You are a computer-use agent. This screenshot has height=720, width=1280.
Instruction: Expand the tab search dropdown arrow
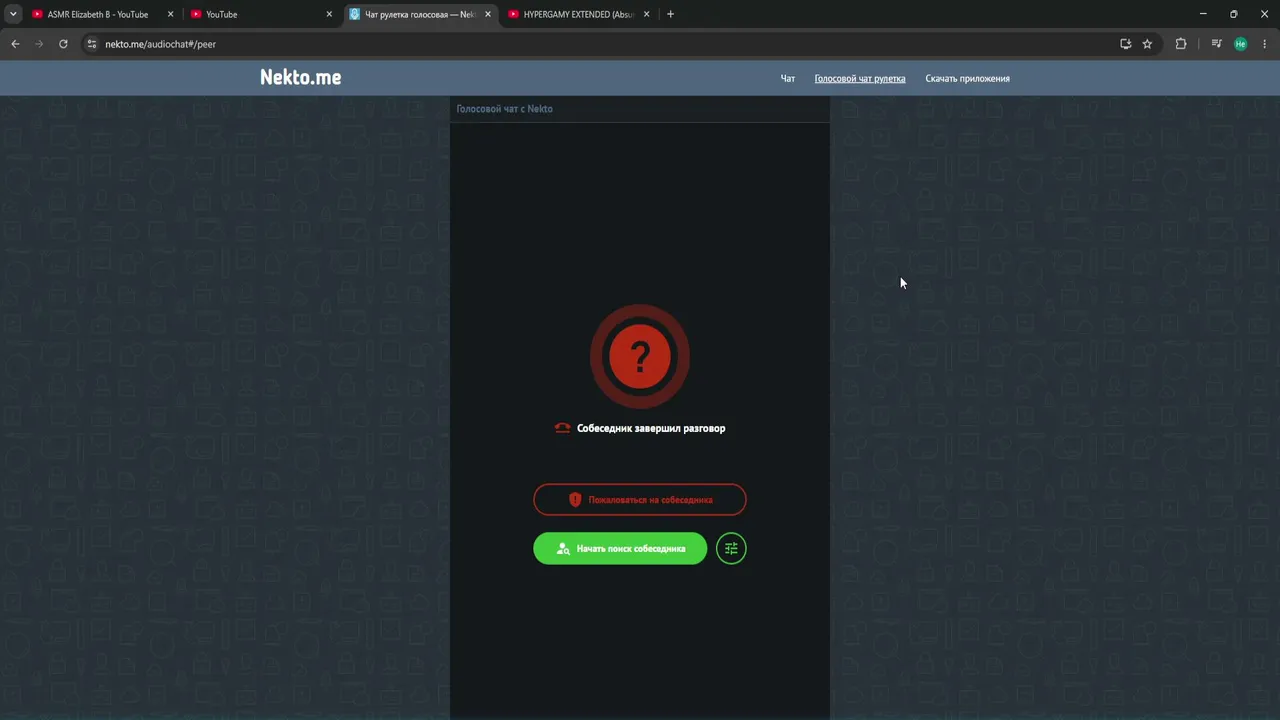coord(12,14)
